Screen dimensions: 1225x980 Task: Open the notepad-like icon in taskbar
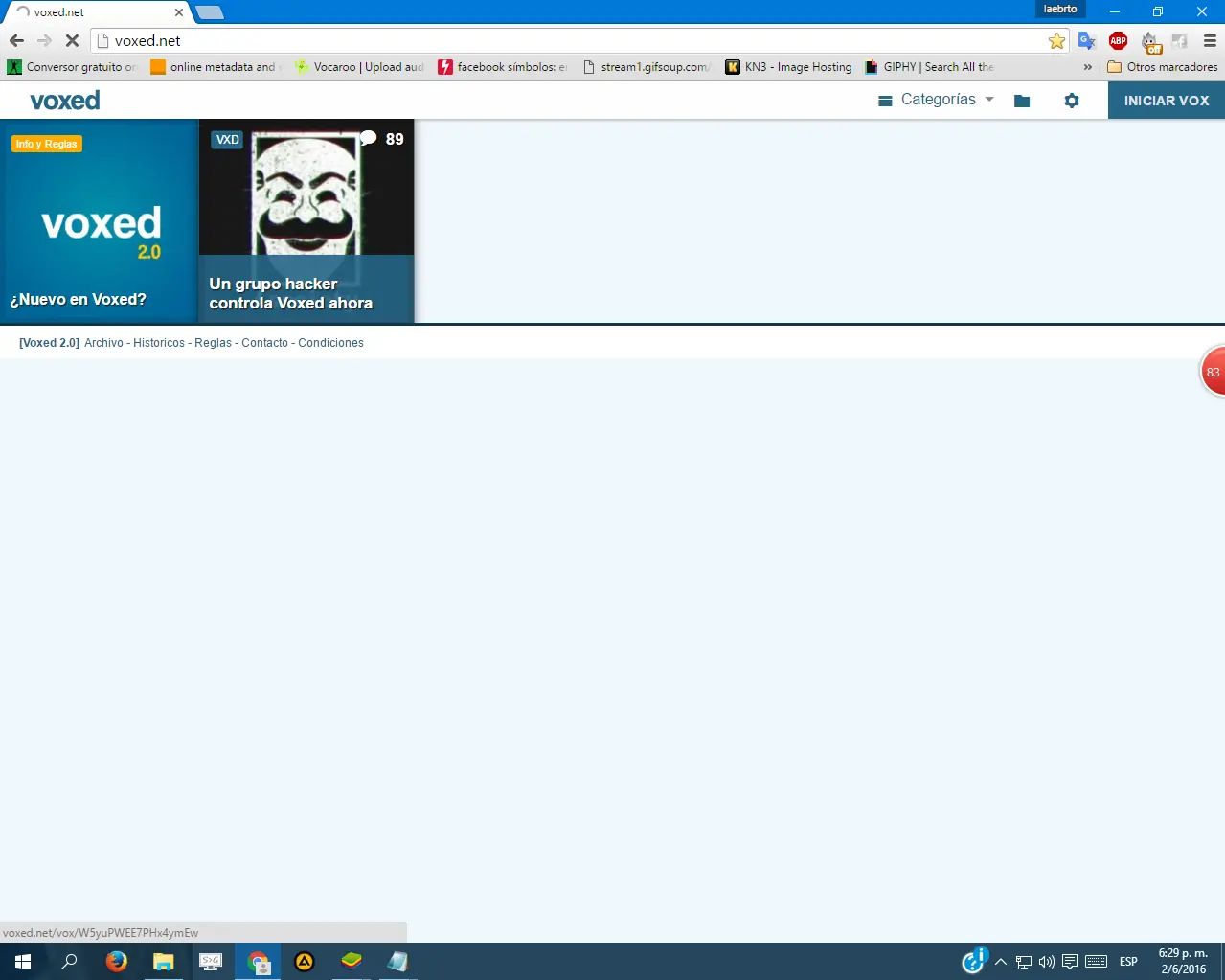coord(398,962)
